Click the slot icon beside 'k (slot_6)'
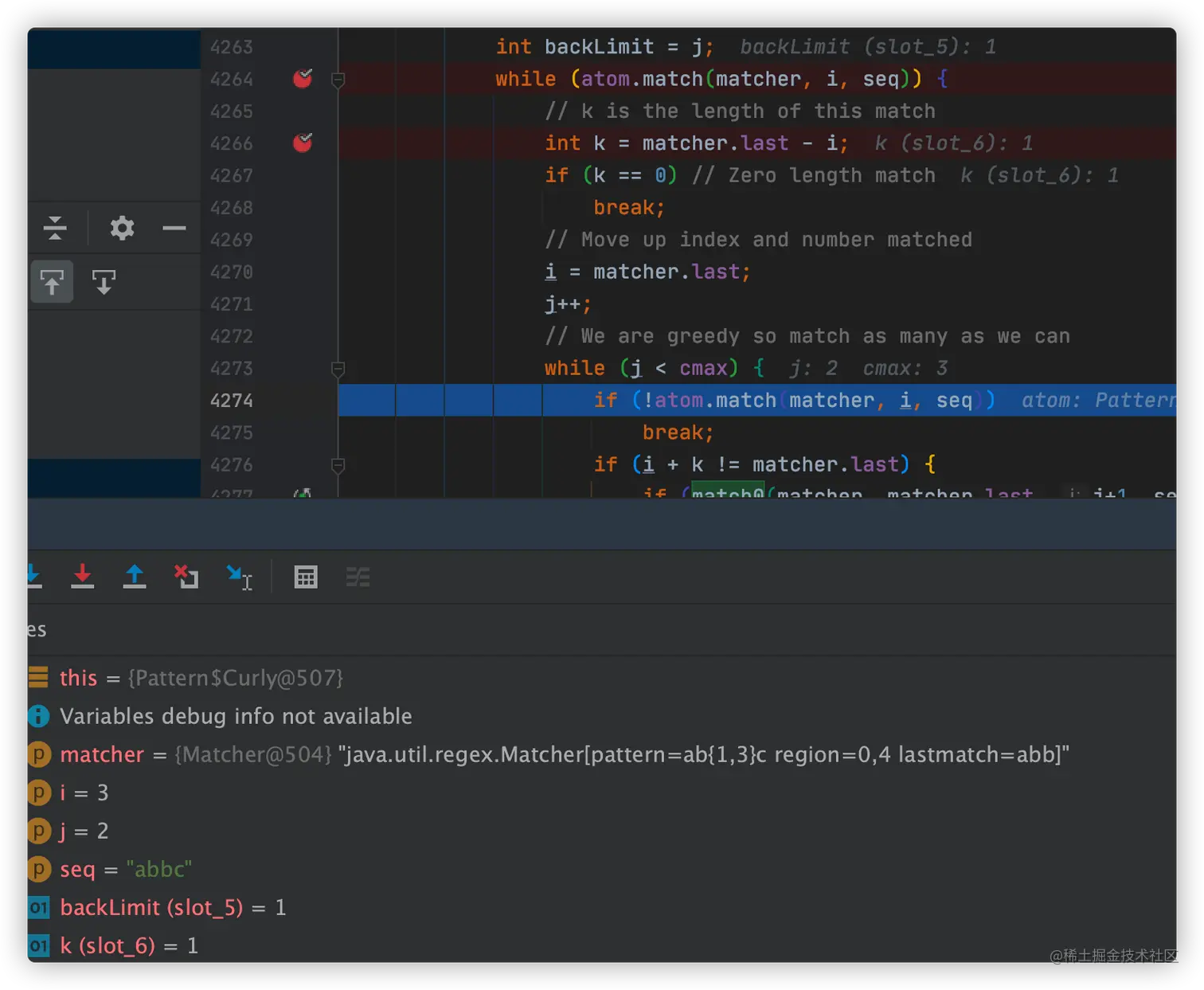 (38, 945)
